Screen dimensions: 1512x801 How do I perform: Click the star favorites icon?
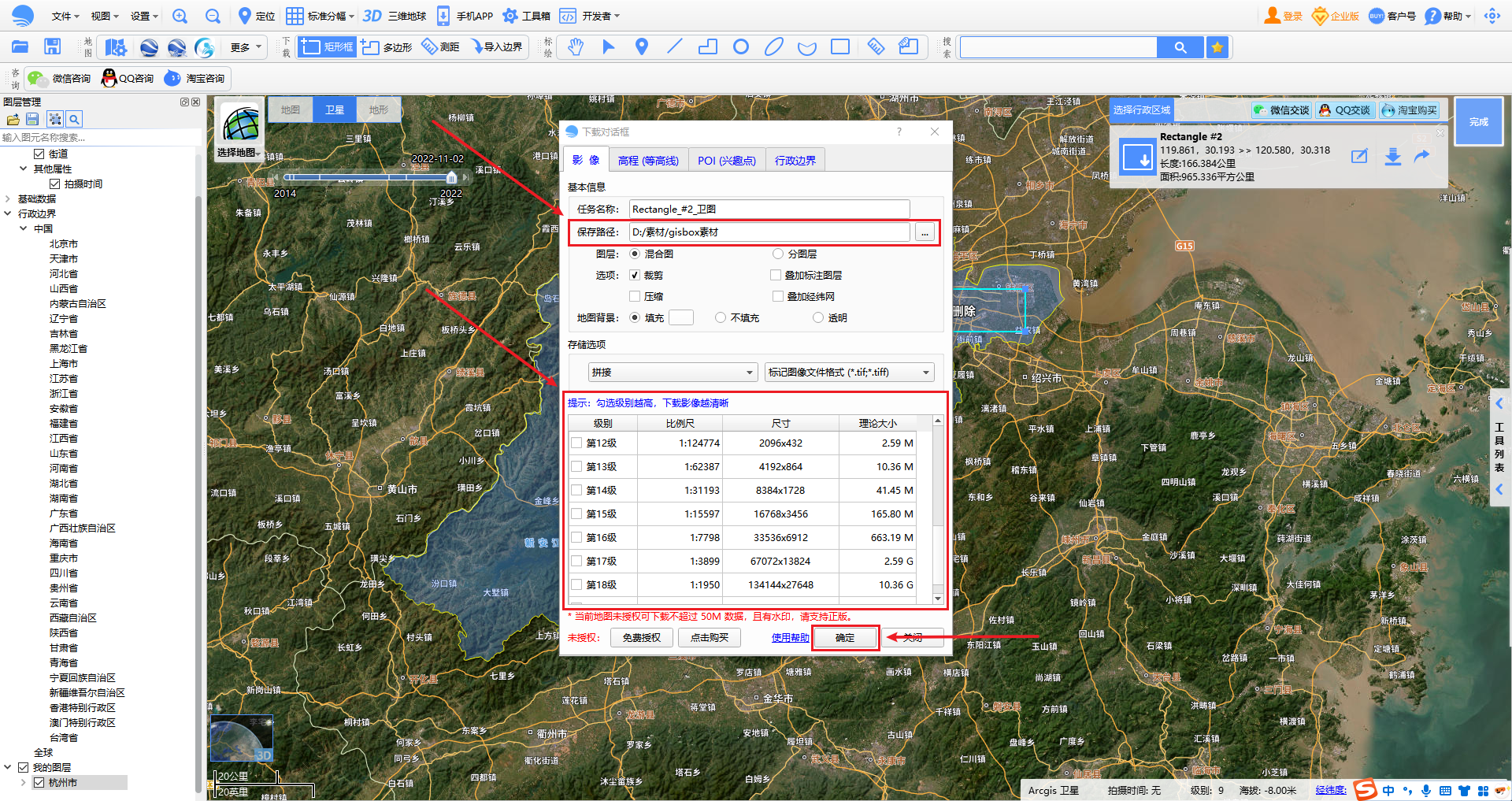(1217, 48)
